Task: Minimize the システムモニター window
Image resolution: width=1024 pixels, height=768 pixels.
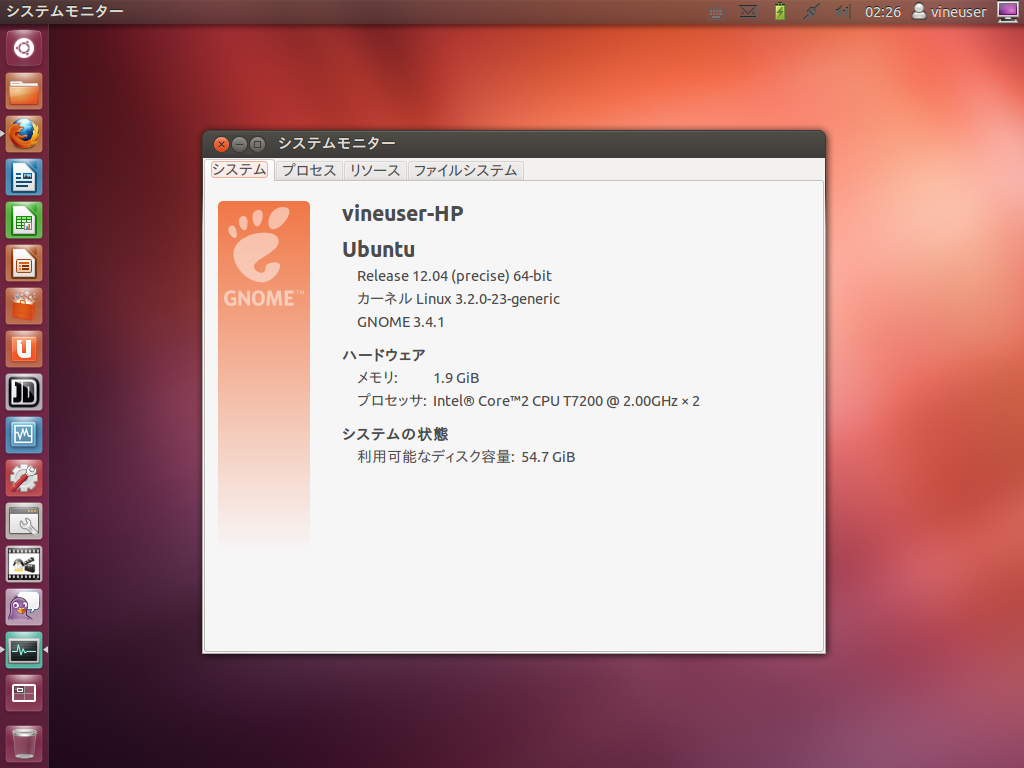Action: point(240,144)
